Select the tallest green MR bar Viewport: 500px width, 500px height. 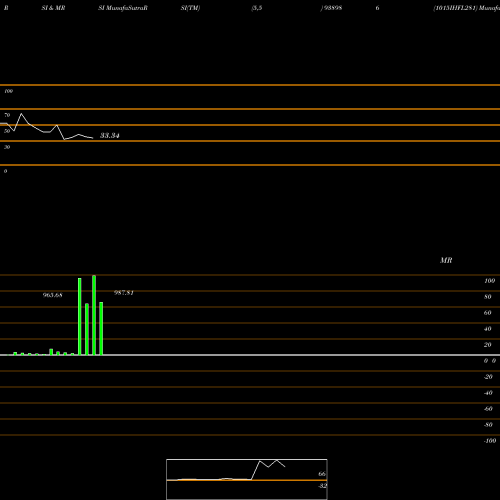pyautogui.click(x=94, y=315)
